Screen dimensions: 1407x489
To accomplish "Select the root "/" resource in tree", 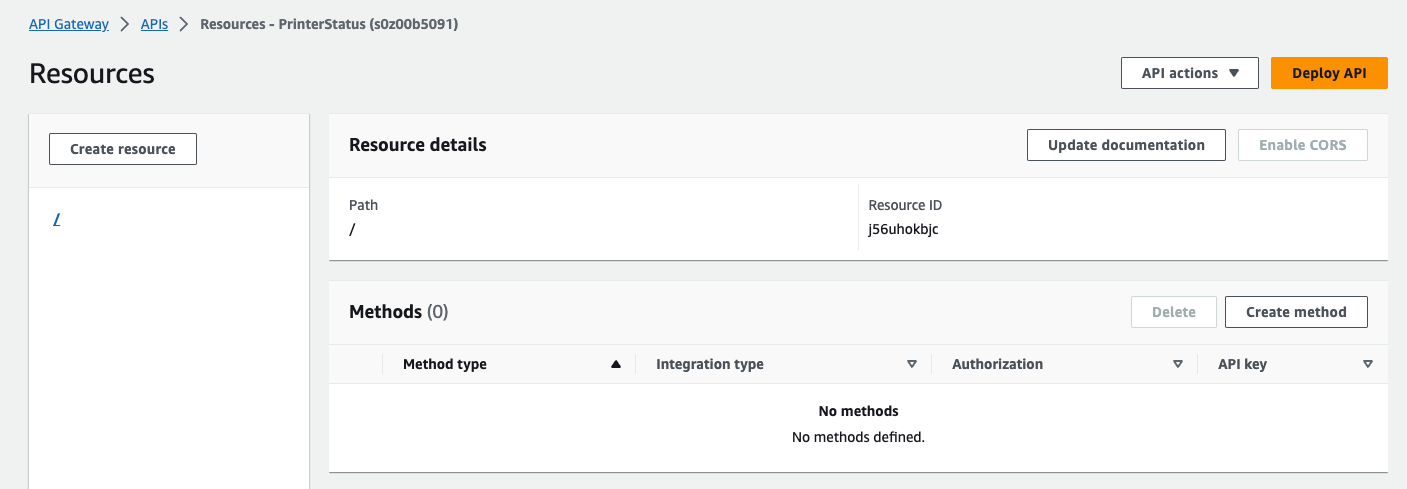I will coord(57,220).
